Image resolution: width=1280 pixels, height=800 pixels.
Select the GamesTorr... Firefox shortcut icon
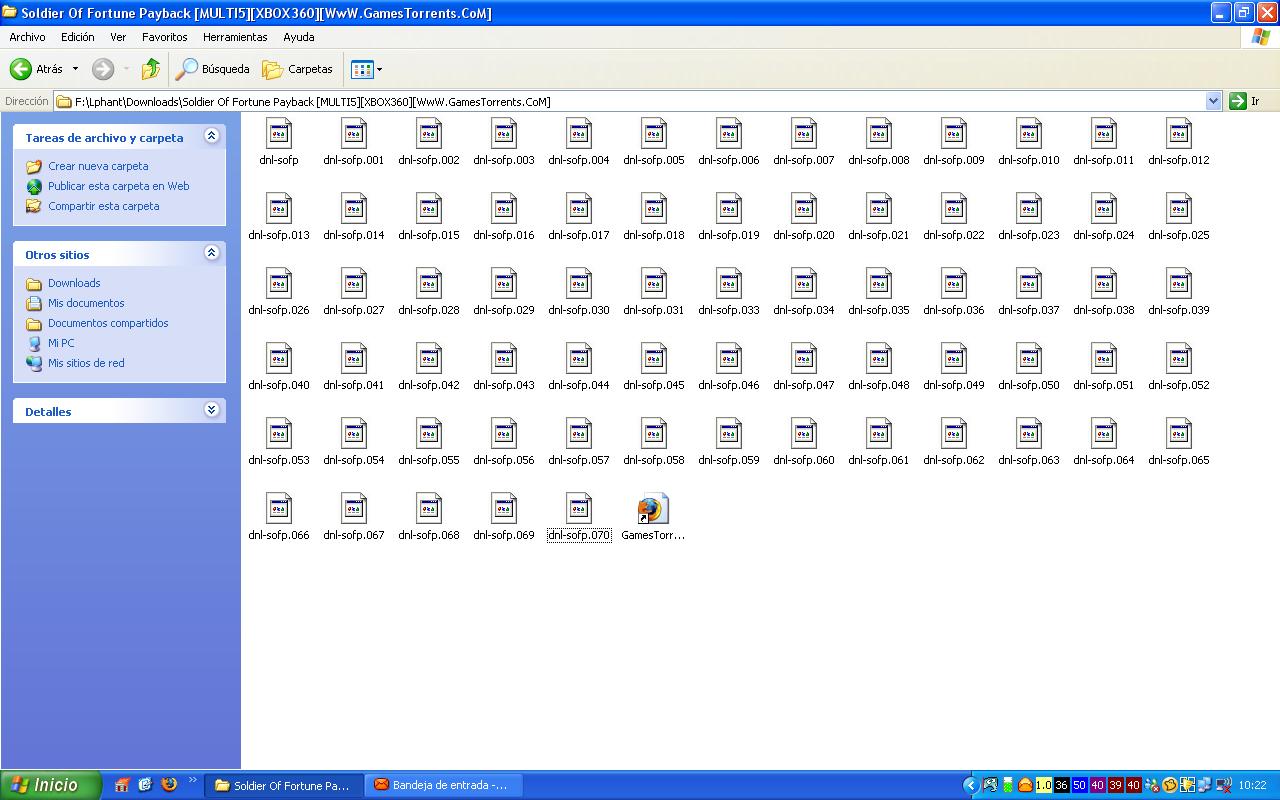point(653,509)
